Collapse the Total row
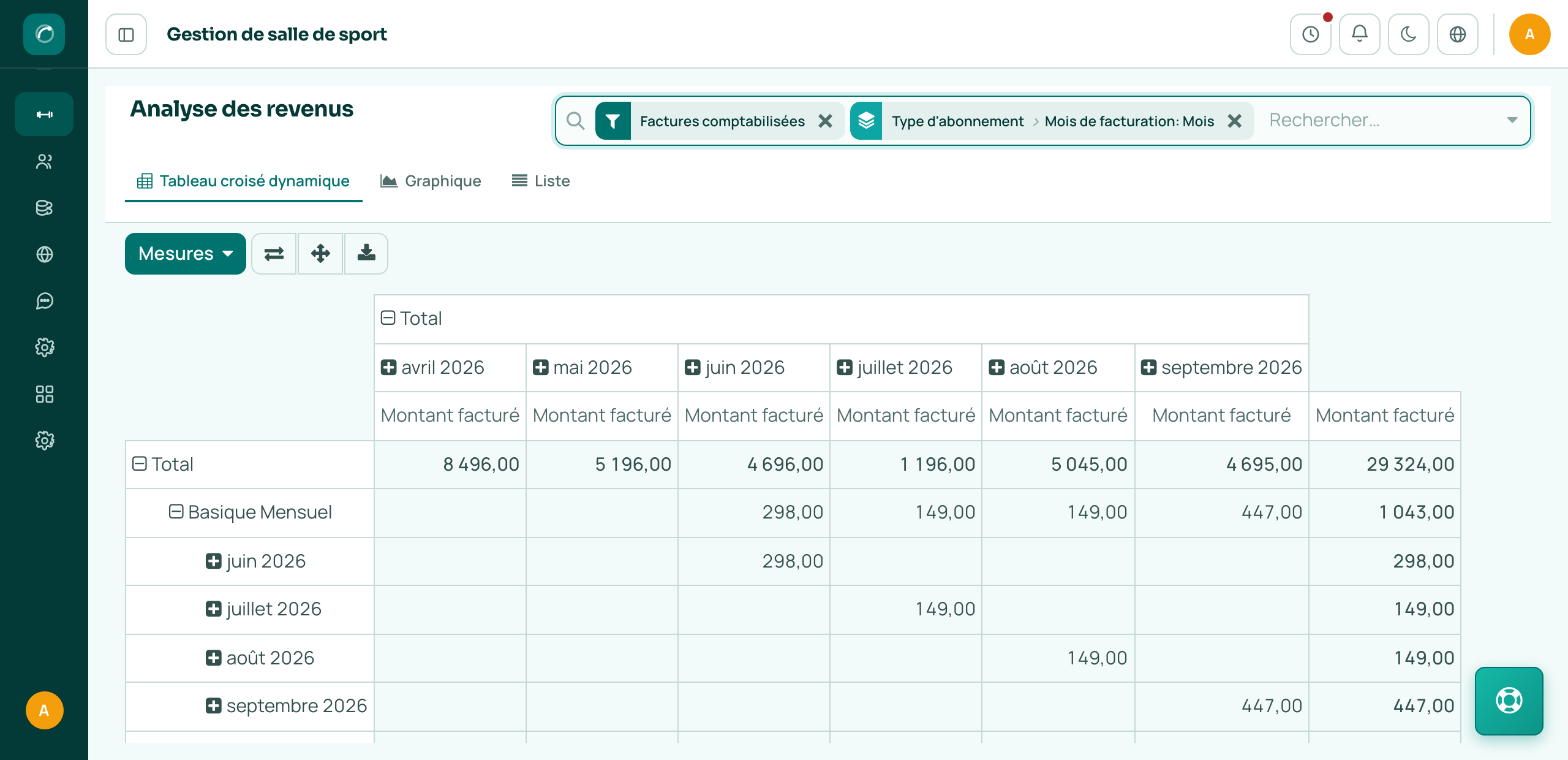The width and height of the screenshot is (1568, 760). (x=140, y=464)
